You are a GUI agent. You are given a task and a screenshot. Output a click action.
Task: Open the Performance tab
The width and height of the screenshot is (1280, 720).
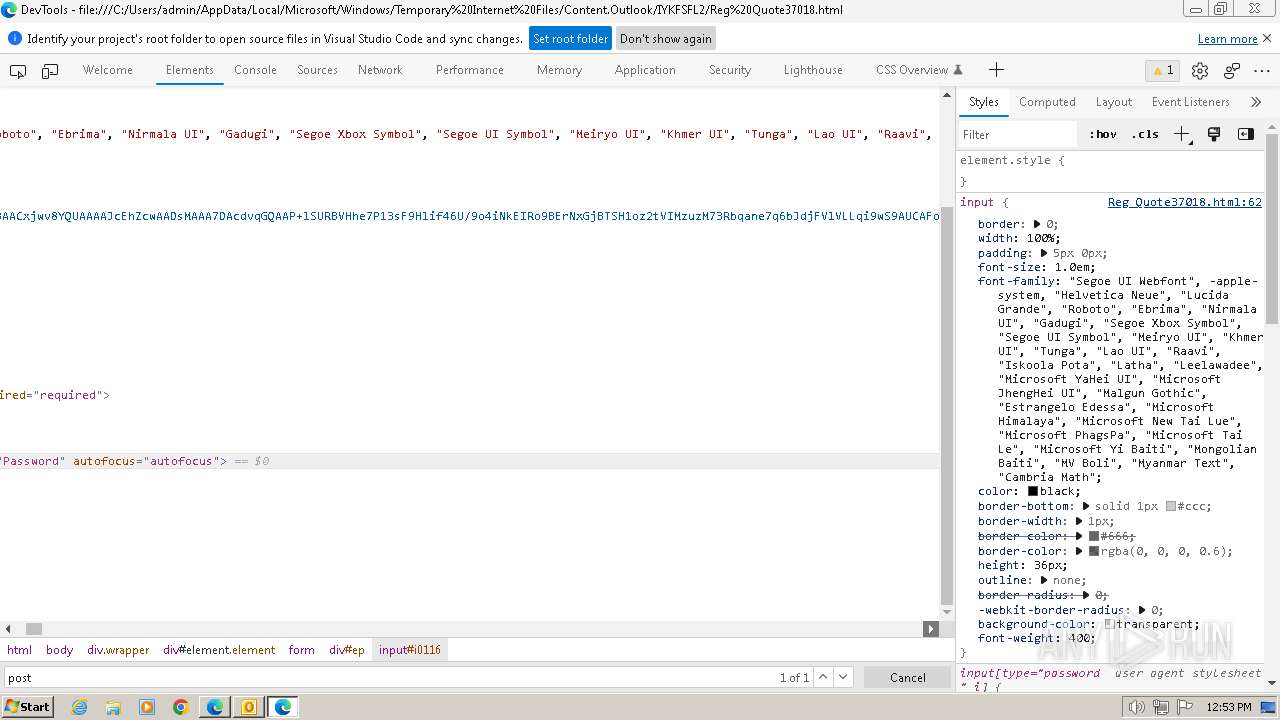(469, 70)
